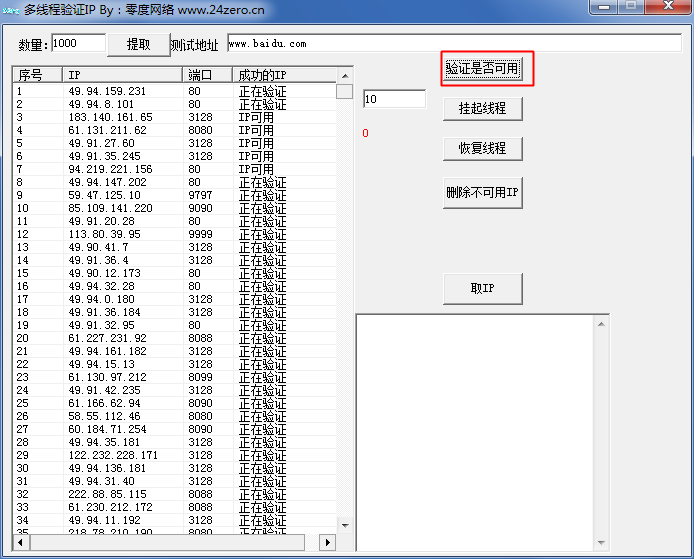This screenshot has width=694, height=559.
Task: Select row with IP 58.55.112.46
Action: (174, 416)
